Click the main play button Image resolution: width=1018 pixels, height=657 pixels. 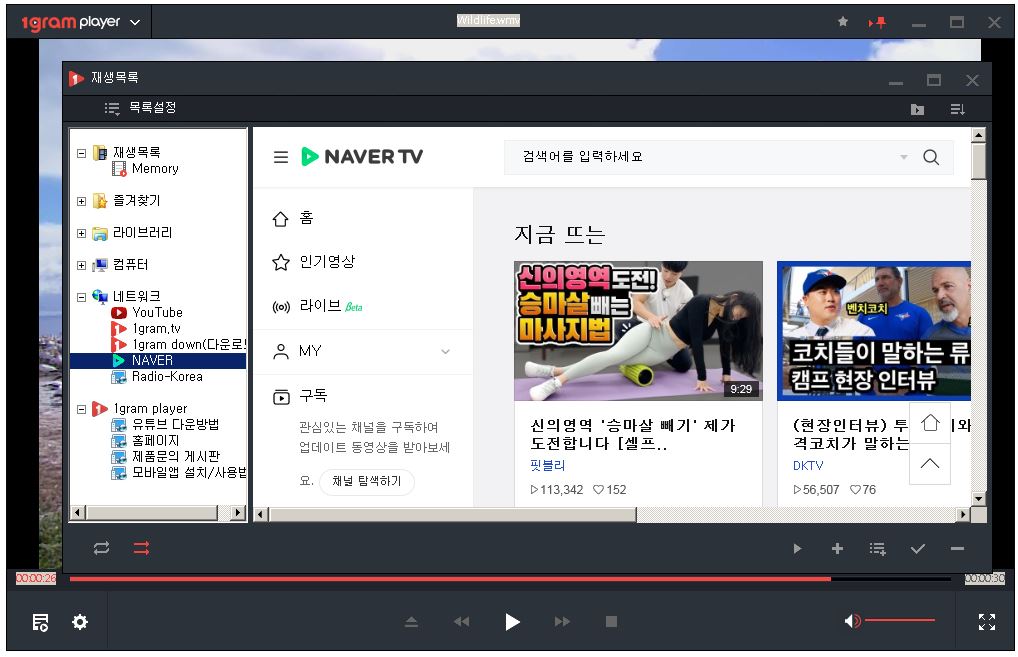pos(512,622)
